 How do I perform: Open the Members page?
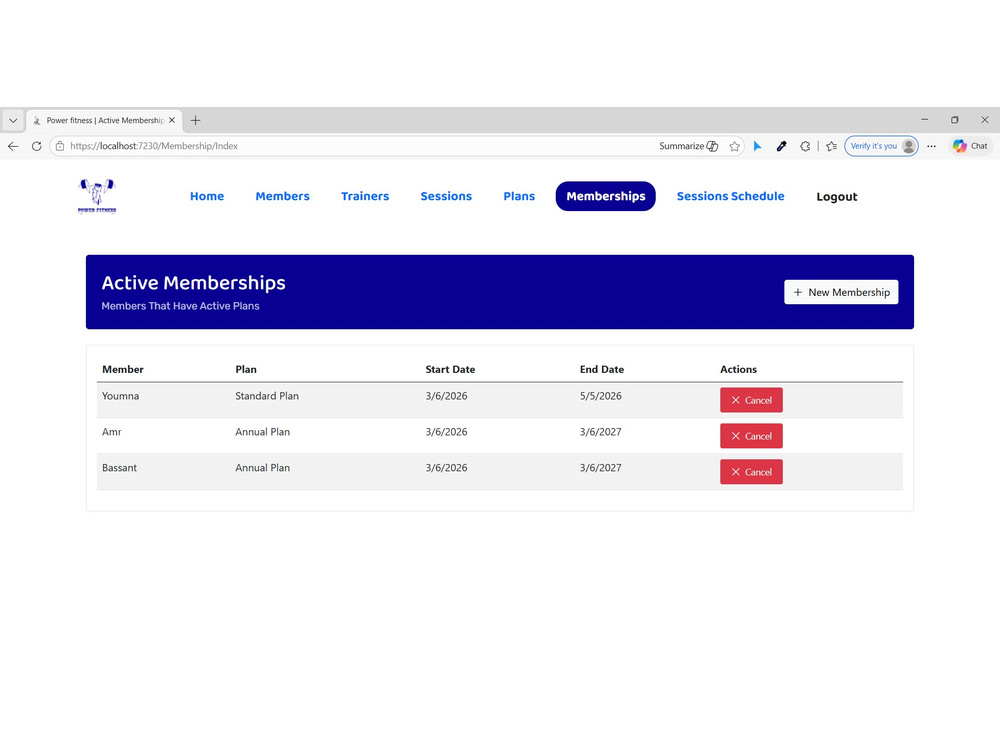pos(283,196)
